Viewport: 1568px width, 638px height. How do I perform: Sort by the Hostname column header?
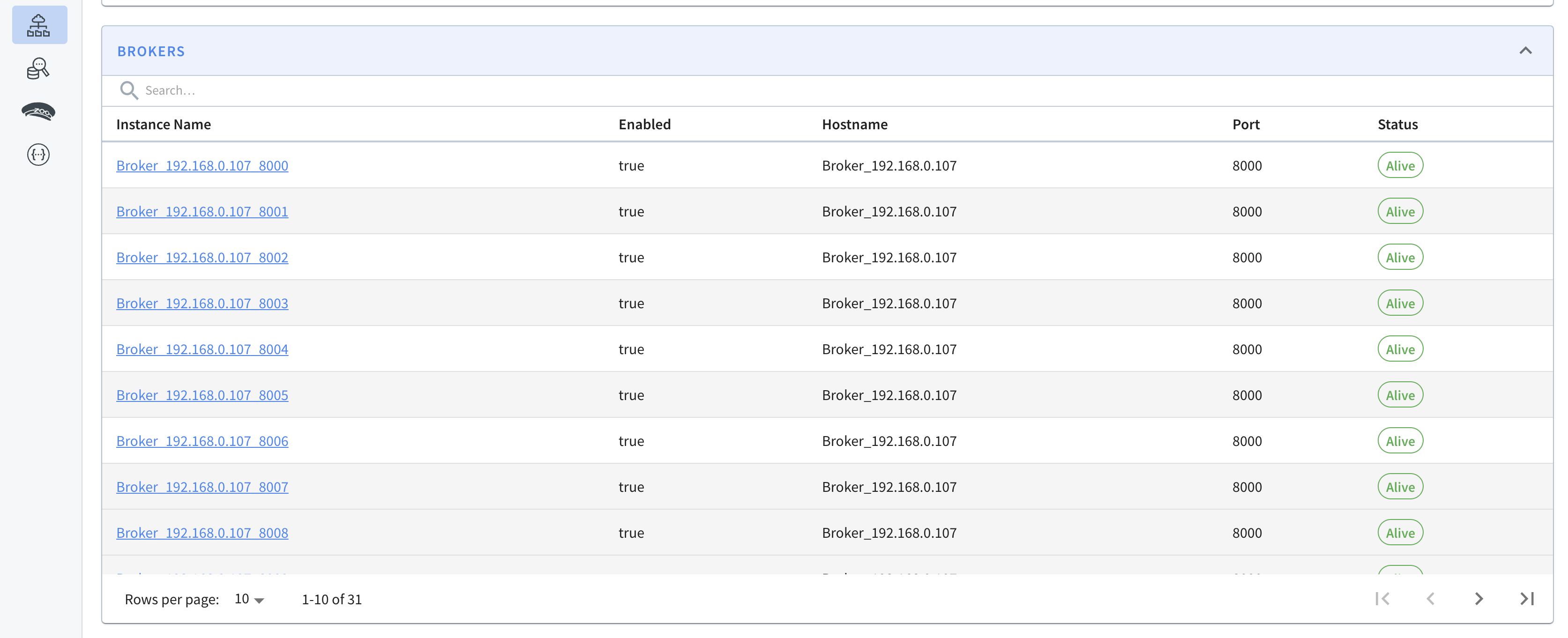point(855,124)
